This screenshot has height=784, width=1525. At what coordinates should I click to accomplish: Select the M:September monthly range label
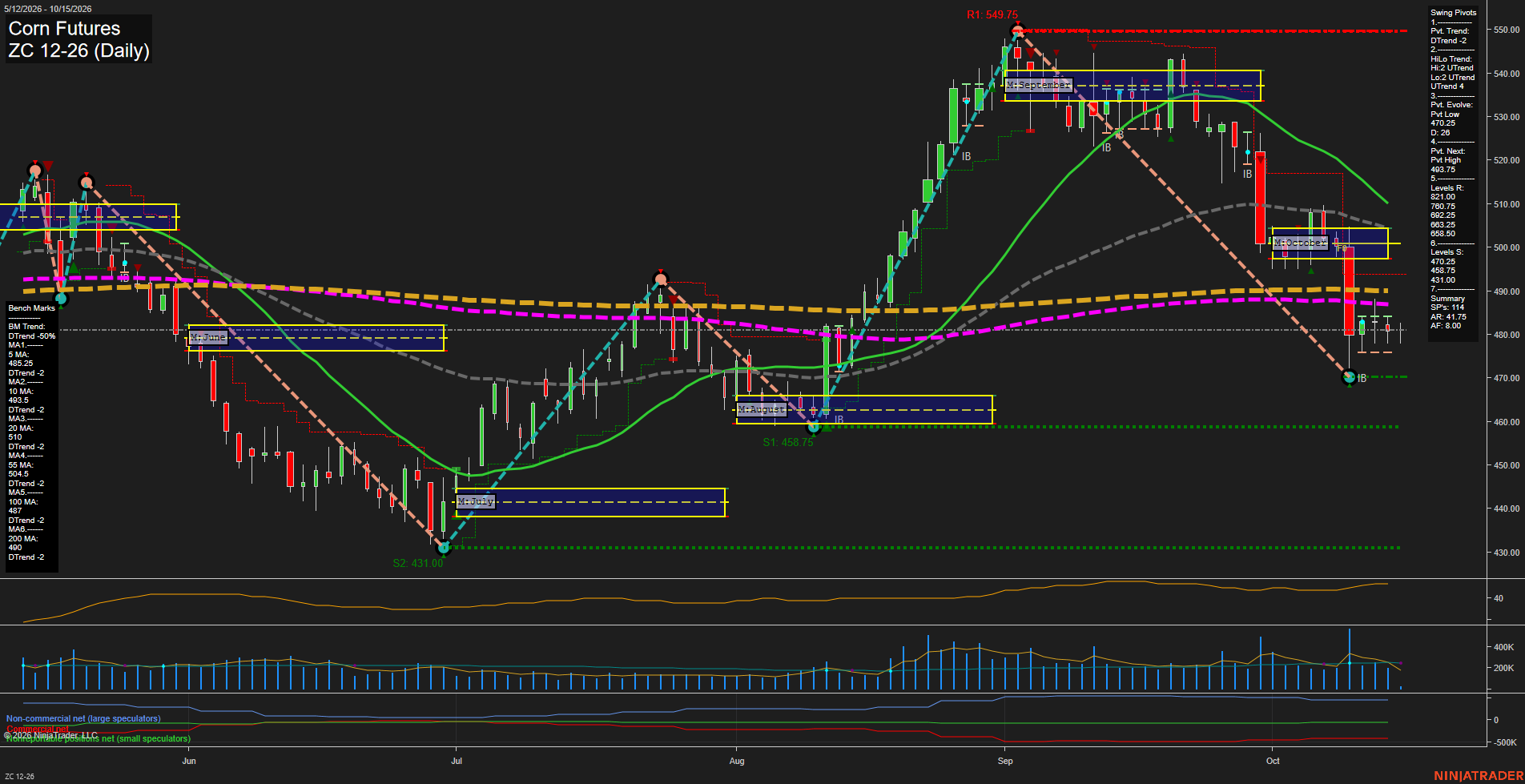point(1039,85)
